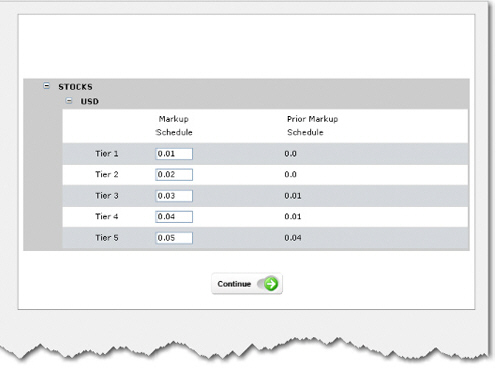Select the Tier 2 row label
This screenshot has height=370, width=496.
click(107, 174)
